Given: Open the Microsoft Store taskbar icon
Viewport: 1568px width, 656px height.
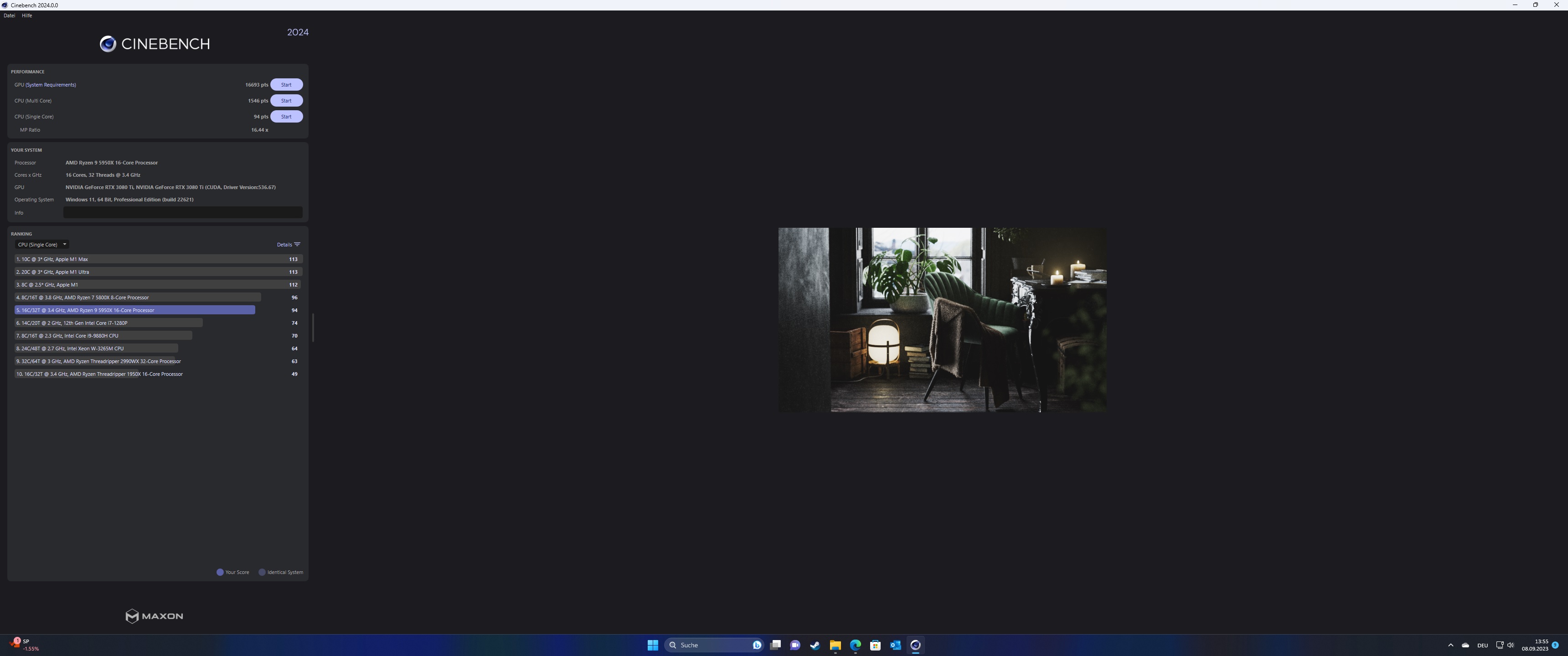Looking at the screenshot, I should 875,645.
